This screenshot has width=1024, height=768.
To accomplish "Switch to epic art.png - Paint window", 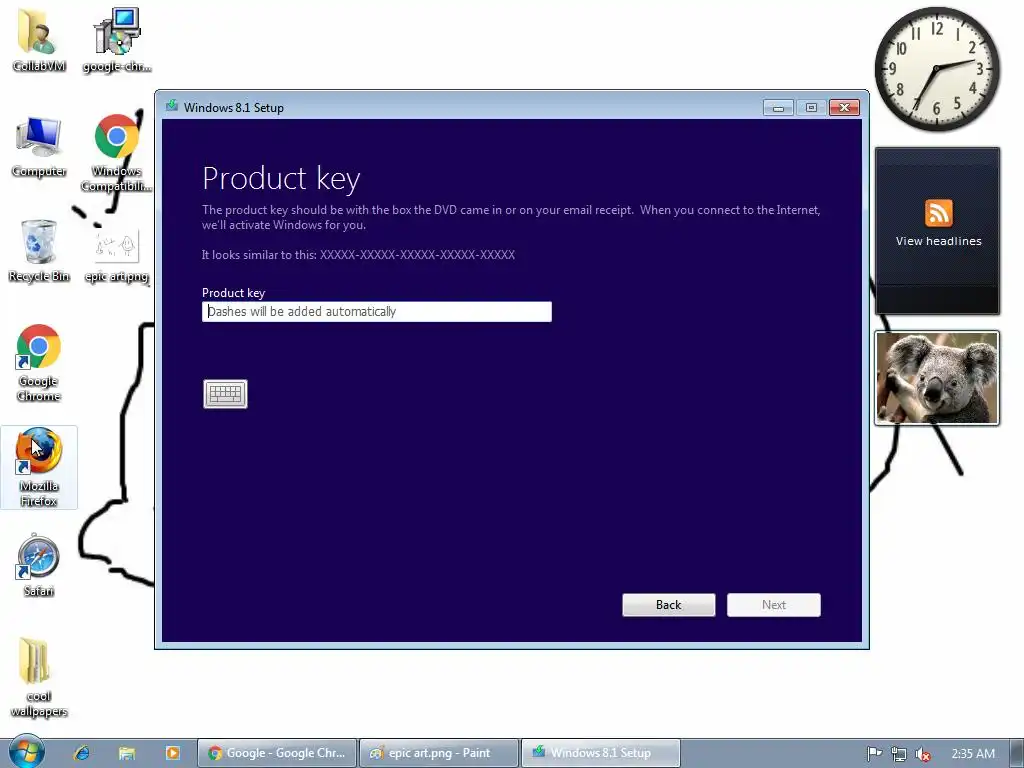I will (x=439, y=753).
